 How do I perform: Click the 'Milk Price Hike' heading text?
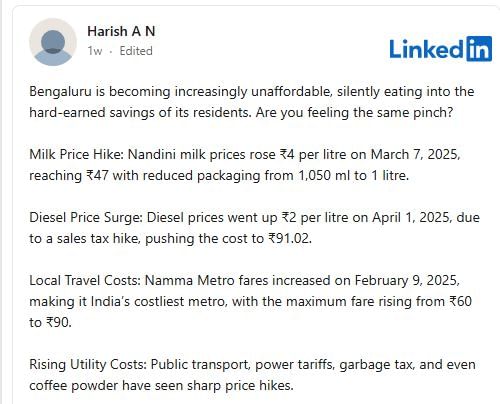click(75, 155)
